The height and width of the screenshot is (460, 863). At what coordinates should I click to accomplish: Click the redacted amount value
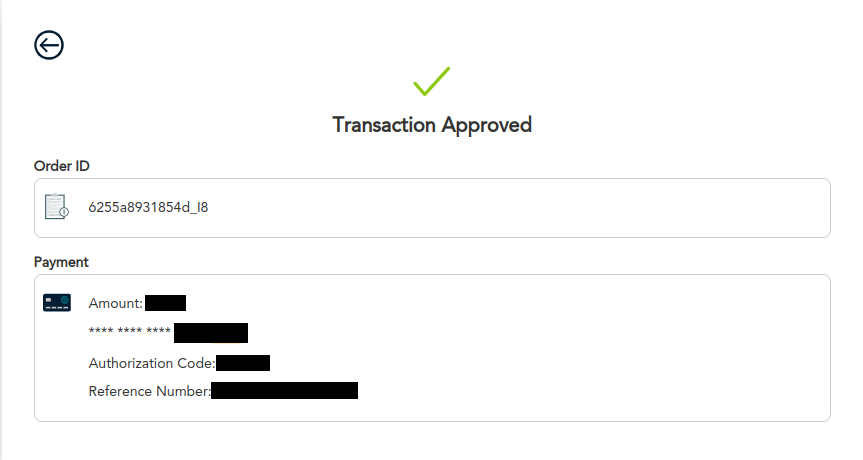click(x=166, y=303)
